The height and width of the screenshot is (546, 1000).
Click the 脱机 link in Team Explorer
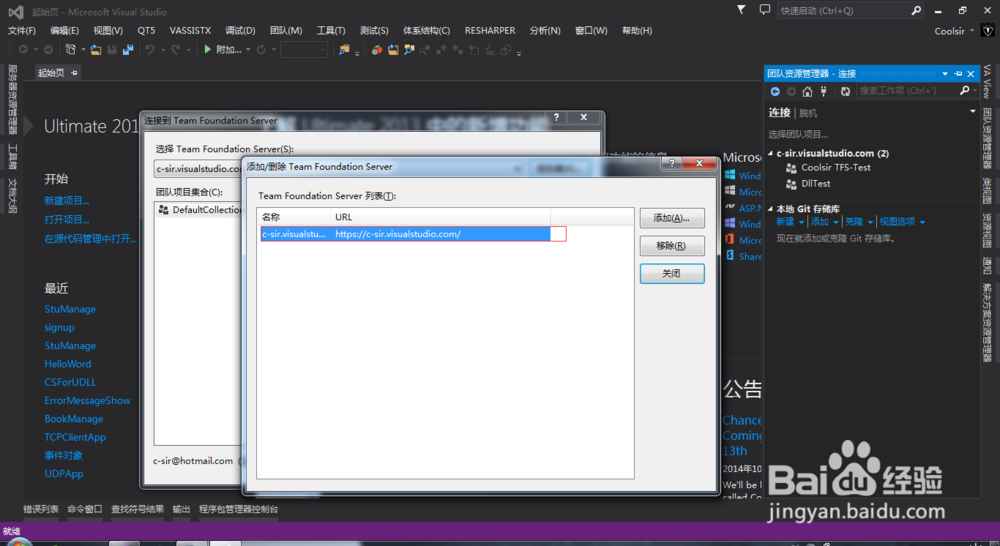coord(808,113)
